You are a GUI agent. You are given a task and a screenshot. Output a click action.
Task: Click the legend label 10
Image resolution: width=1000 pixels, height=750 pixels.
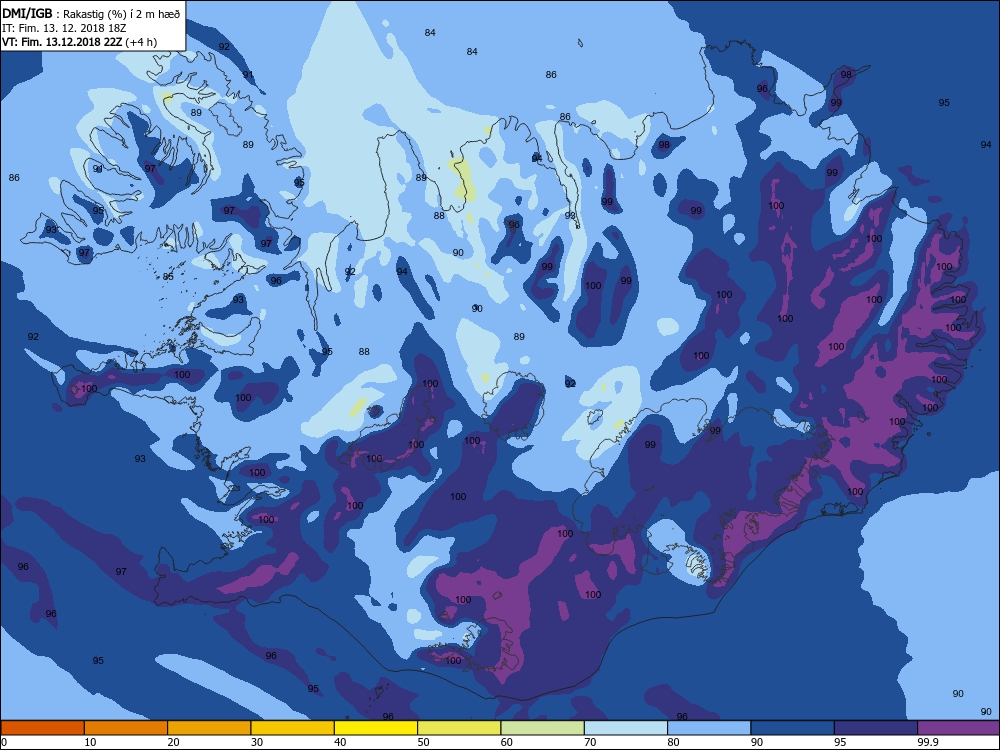pyautogui.click(x=90, y=742)
